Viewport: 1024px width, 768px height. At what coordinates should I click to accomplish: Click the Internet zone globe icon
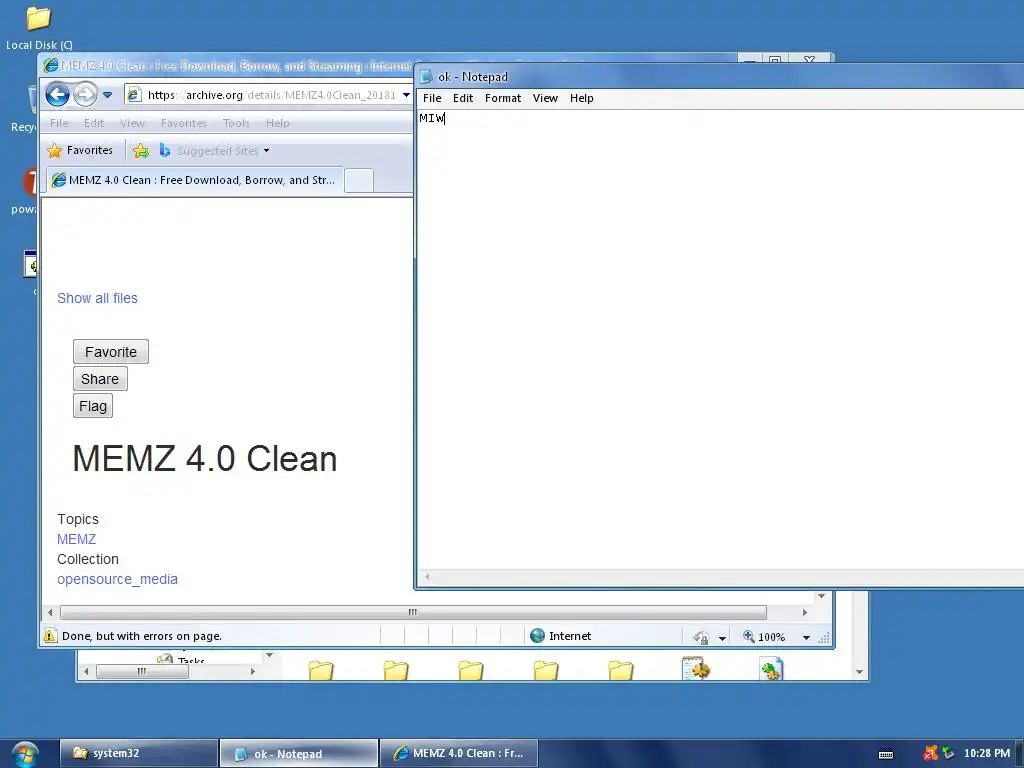537,635
